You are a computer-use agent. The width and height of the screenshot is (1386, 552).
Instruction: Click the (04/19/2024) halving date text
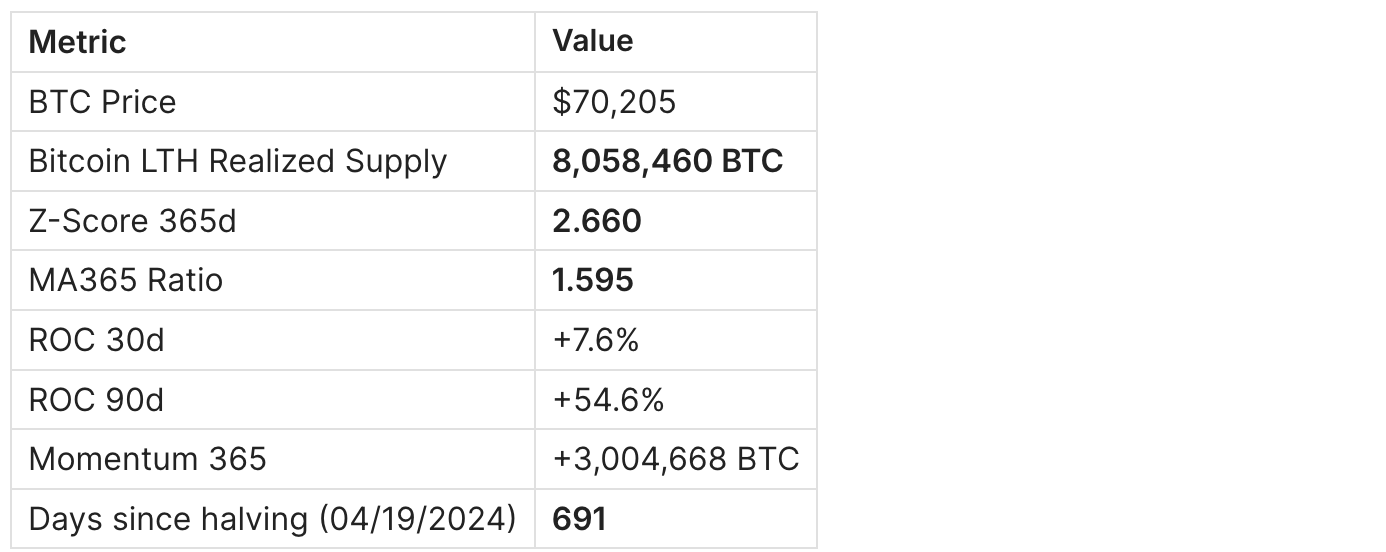point(418,519)
